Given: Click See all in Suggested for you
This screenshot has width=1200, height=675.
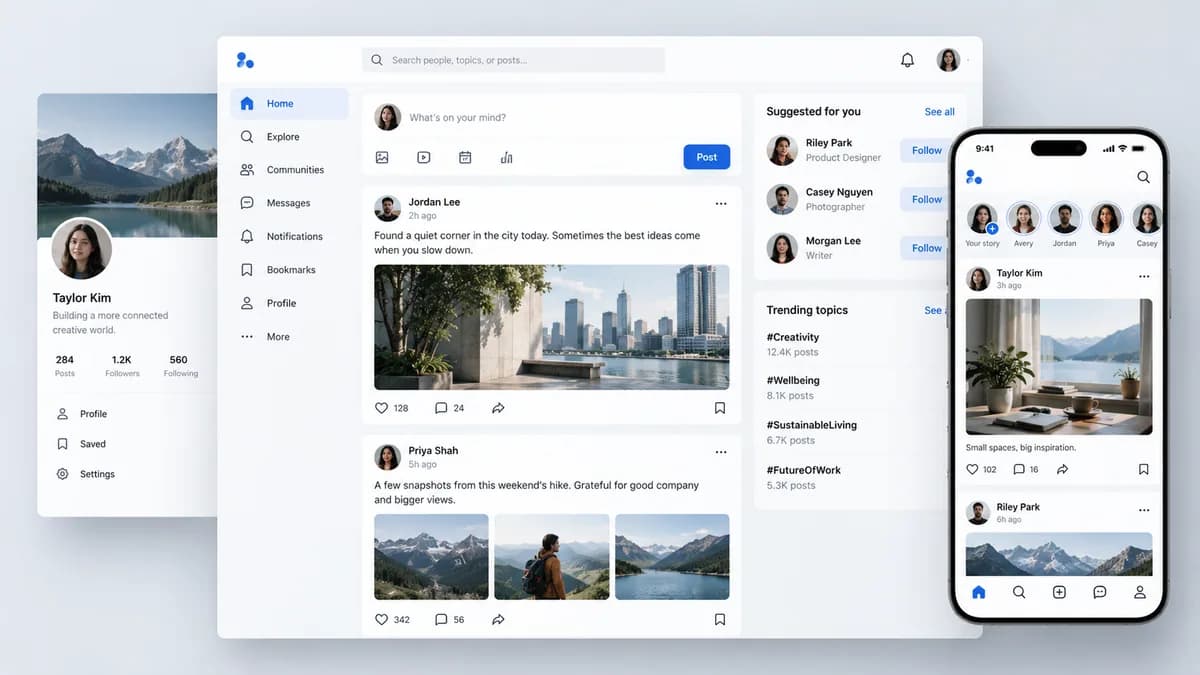Looking at the screenshot, I should point(939,112).
